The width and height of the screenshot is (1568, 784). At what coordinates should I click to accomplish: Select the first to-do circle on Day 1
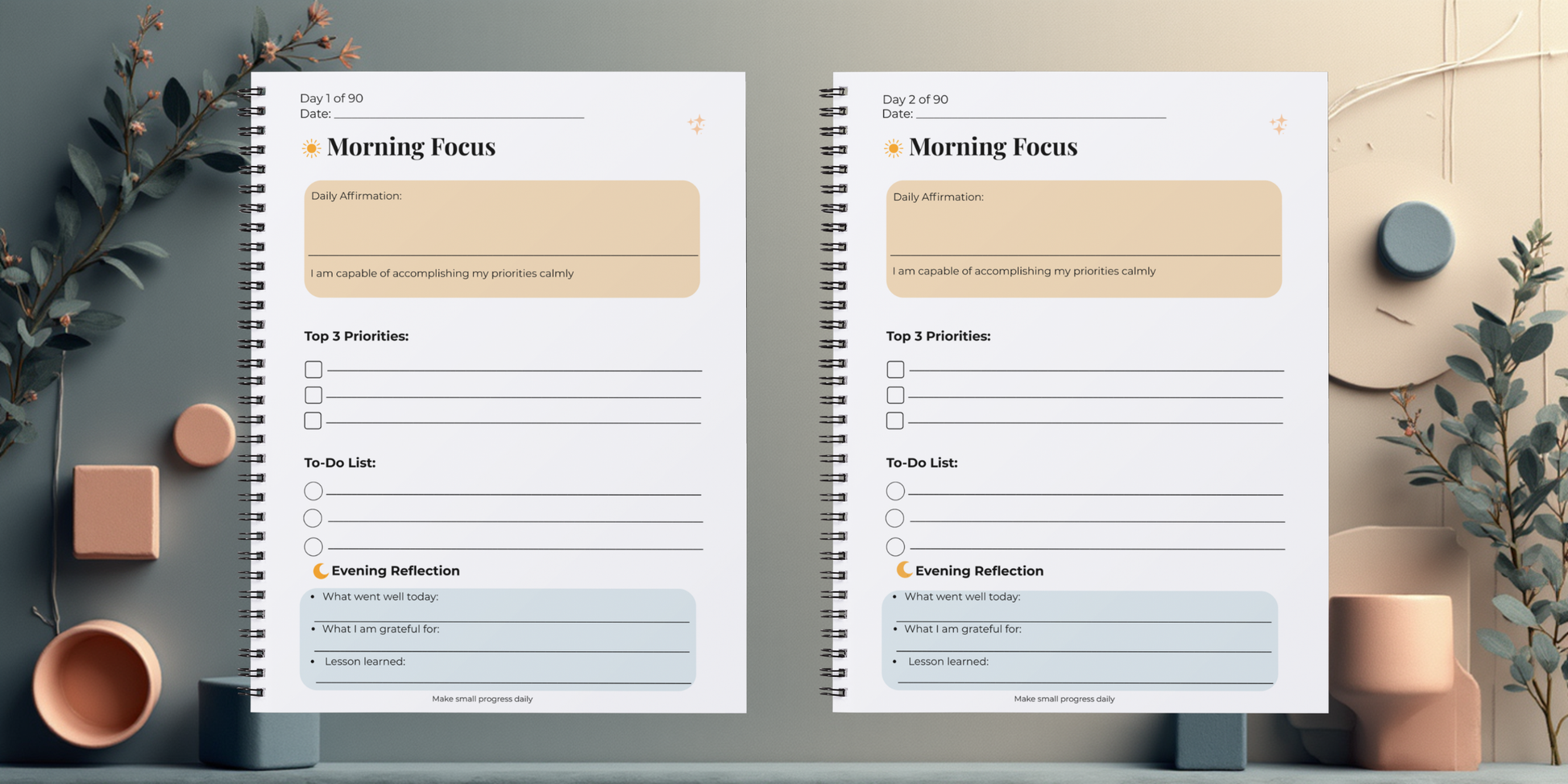point(313,491)
